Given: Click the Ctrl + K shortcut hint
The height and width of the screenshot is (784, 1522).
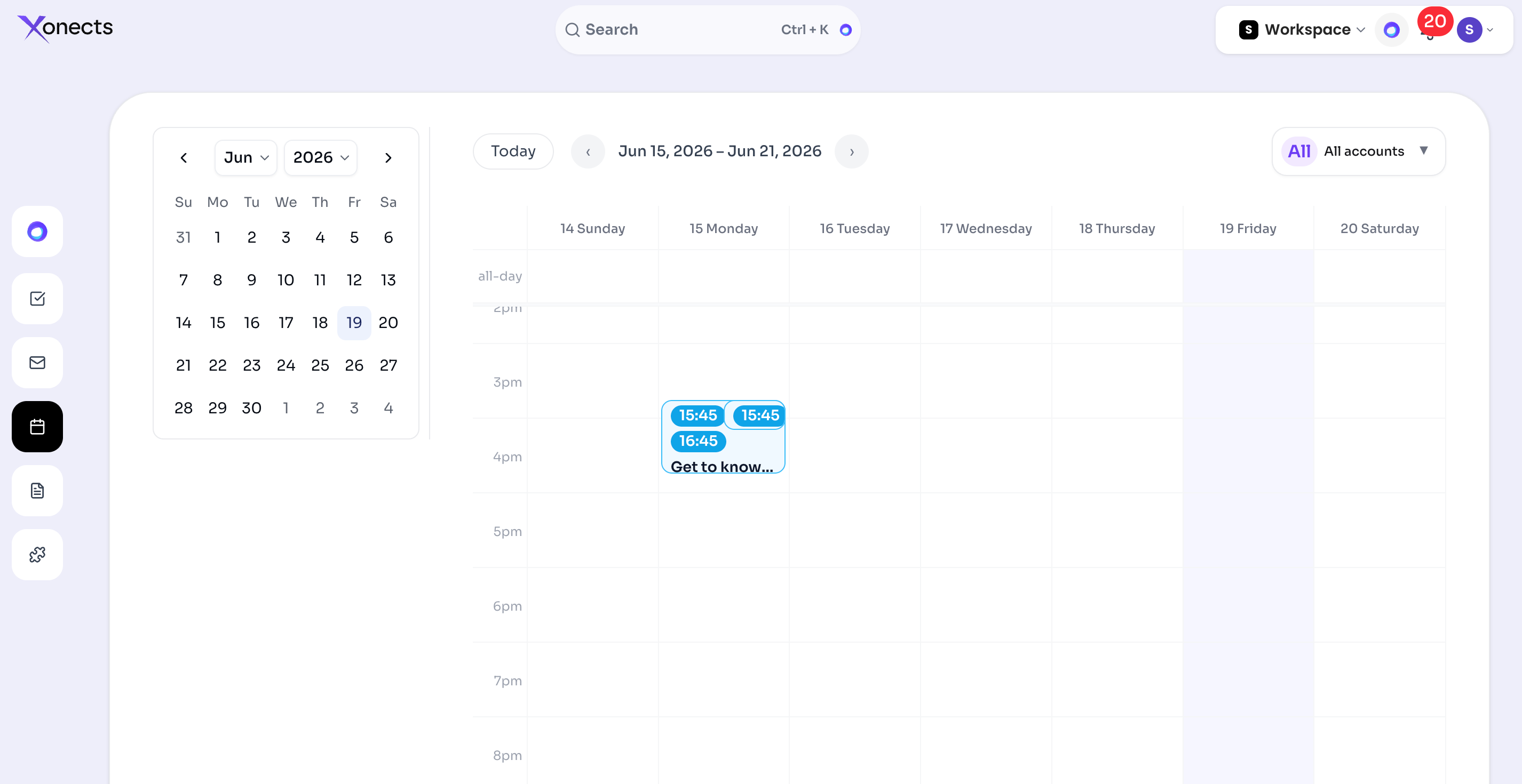Looking at the screenshot, I should (x=804, y=29).
